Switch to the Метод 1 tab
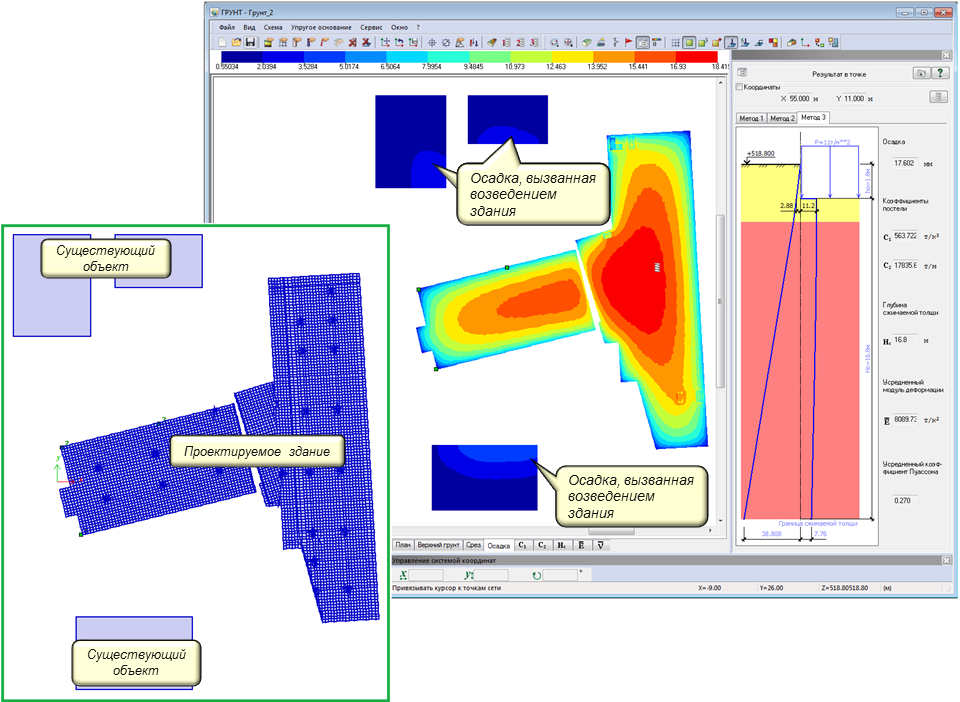This screenshot has height=702, width=960. click(x=750, y=118)
